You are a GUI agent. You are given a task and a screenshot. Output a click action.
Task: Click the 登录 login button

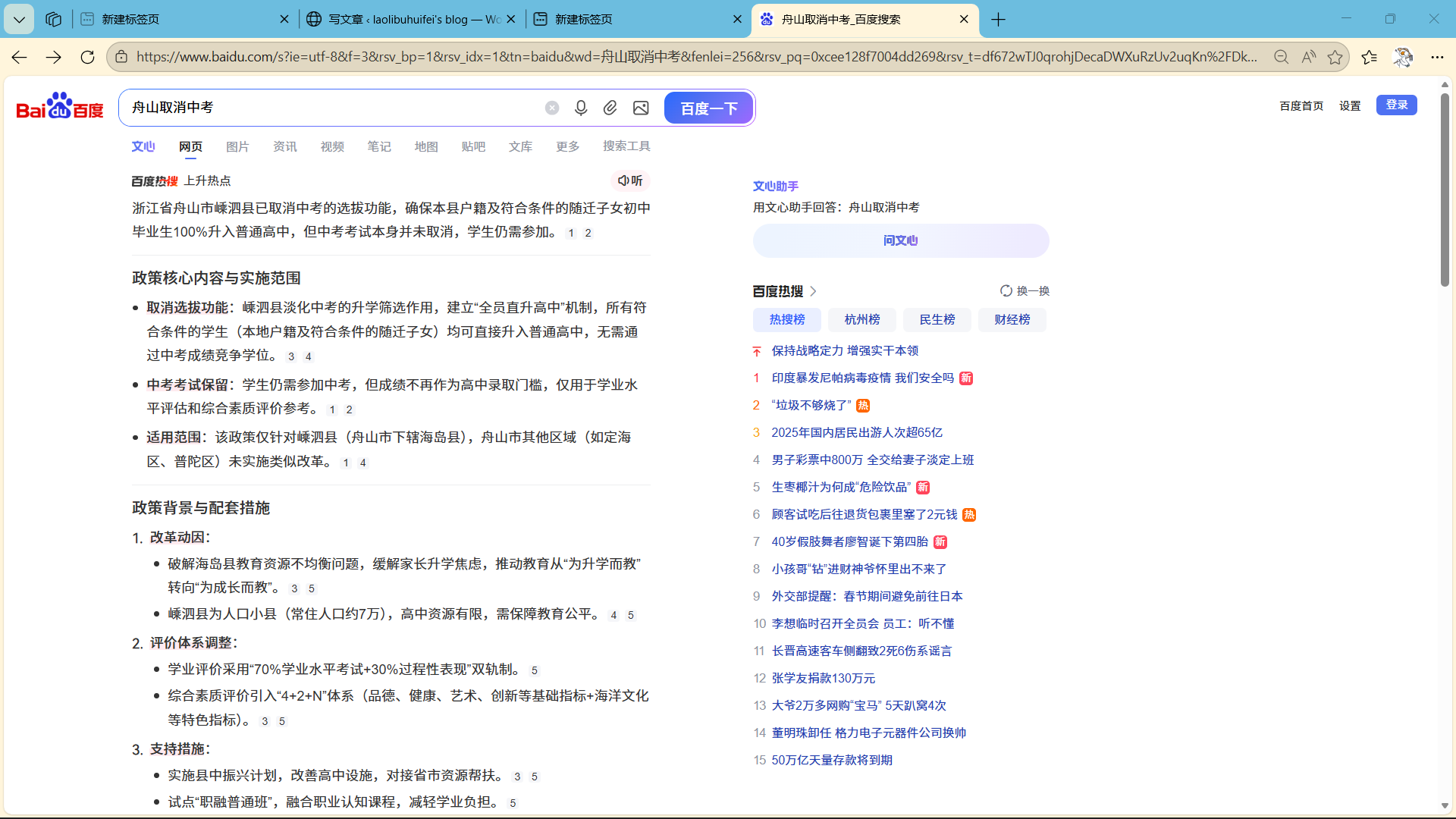click(x=1396, y=105)
